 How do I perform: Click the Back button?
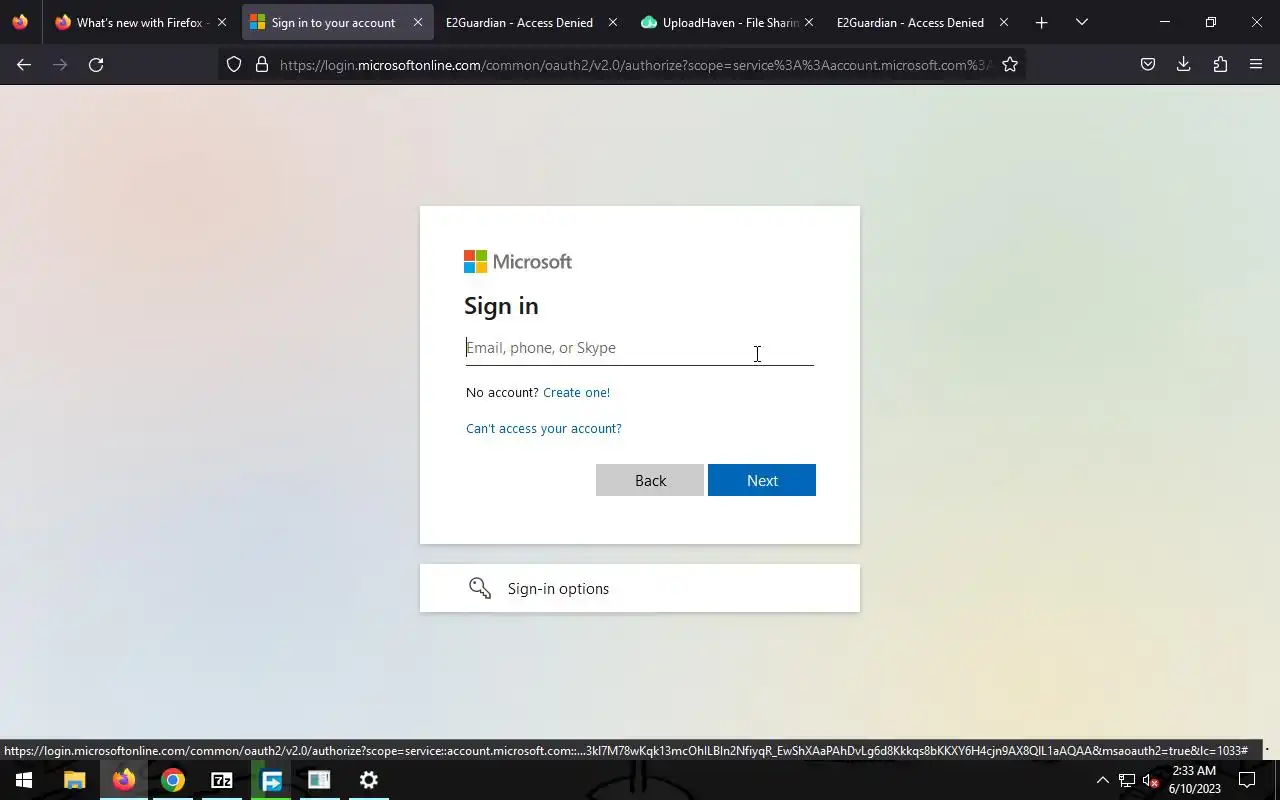pos(650,480)
